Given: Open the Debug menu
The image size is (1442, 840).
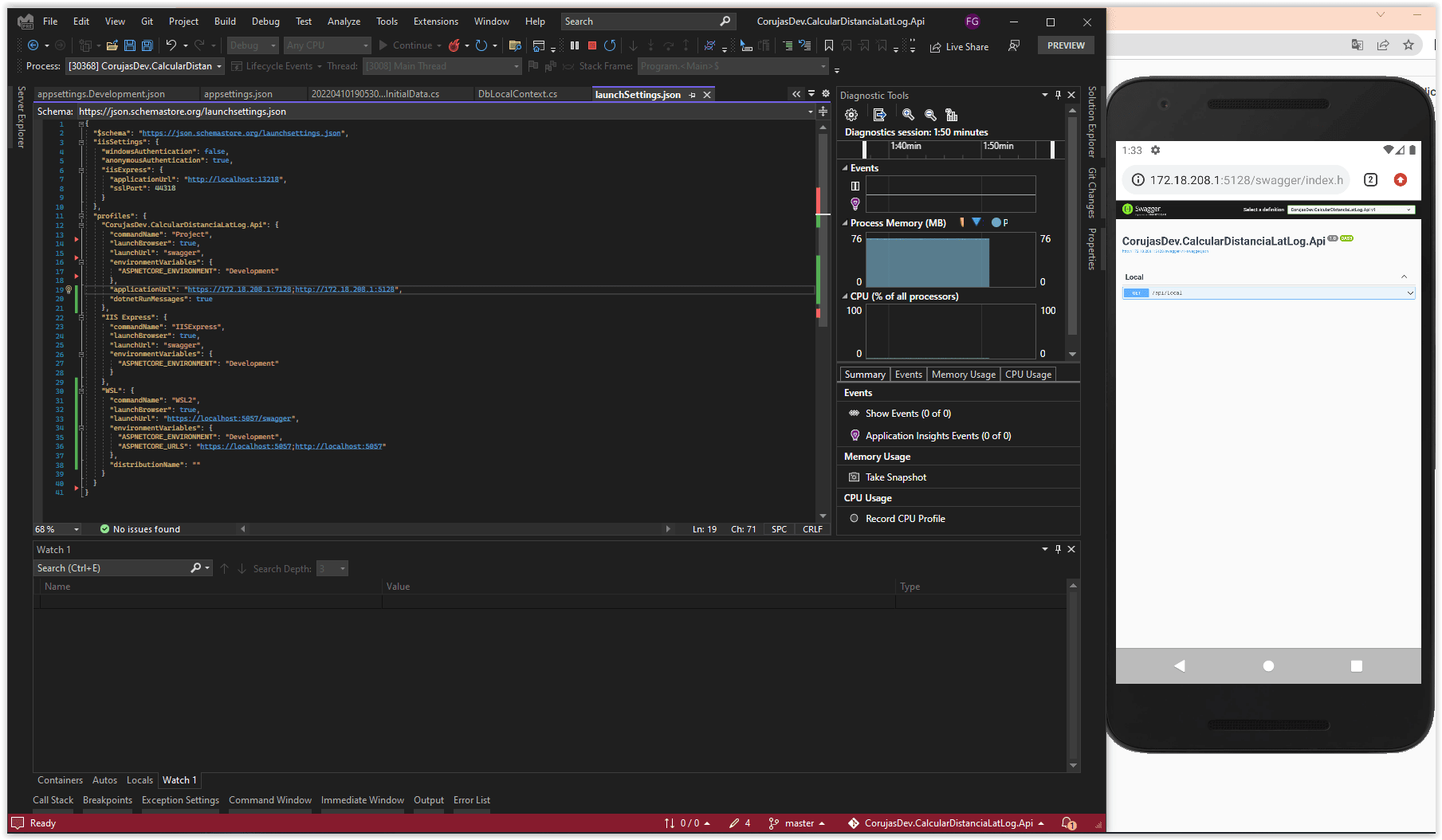Looking at the screenshot, I should pyautogui.click(x=265, y=22).
